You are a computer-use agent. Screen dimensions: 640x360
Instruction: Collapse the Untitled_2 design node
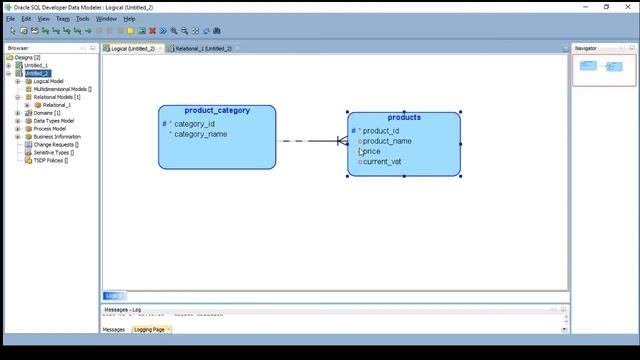[9, 73]
